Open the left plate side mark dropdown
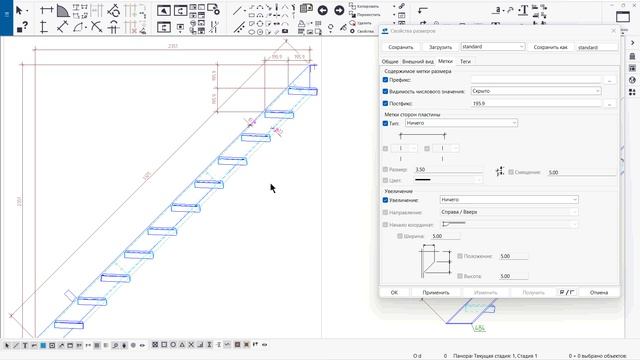The height and width of the screenshot is (360, 640). [404, 148]
